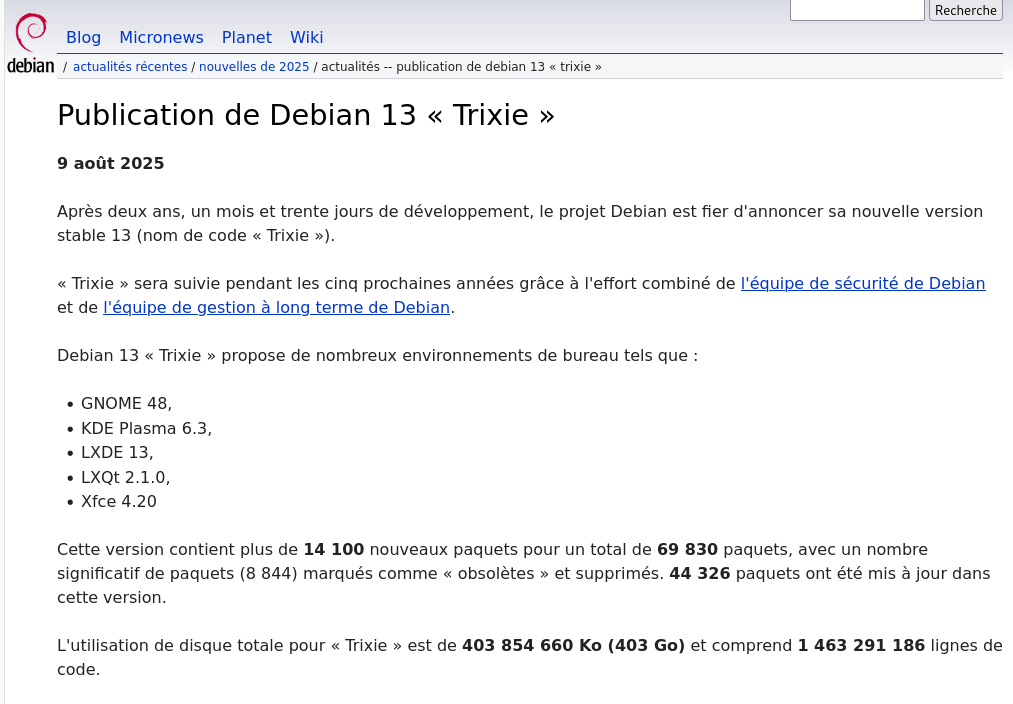Focus the search input field
The width and height of the screenshot is (1013, 704).
857,10
